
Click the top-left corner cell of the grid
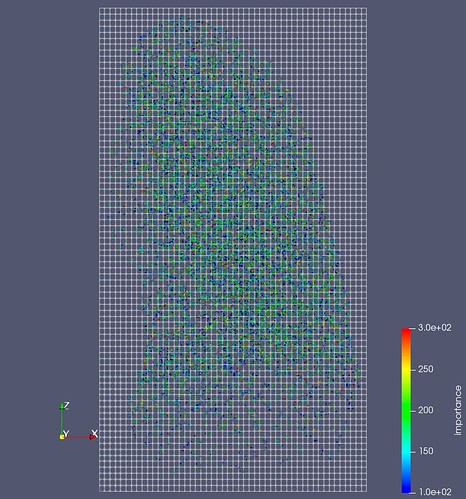pyautogui.click(x=102, y=10)
